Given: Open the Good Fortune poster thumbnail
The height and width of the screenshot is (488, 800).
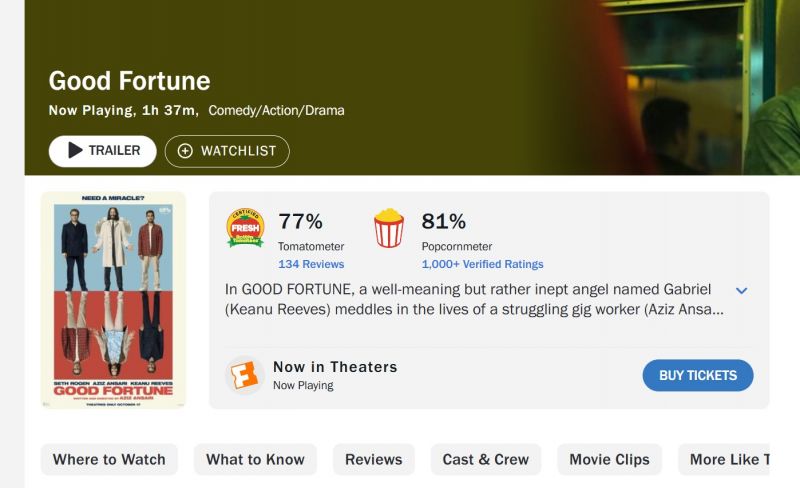Looking at the screenshot, I should coord(113,300).
